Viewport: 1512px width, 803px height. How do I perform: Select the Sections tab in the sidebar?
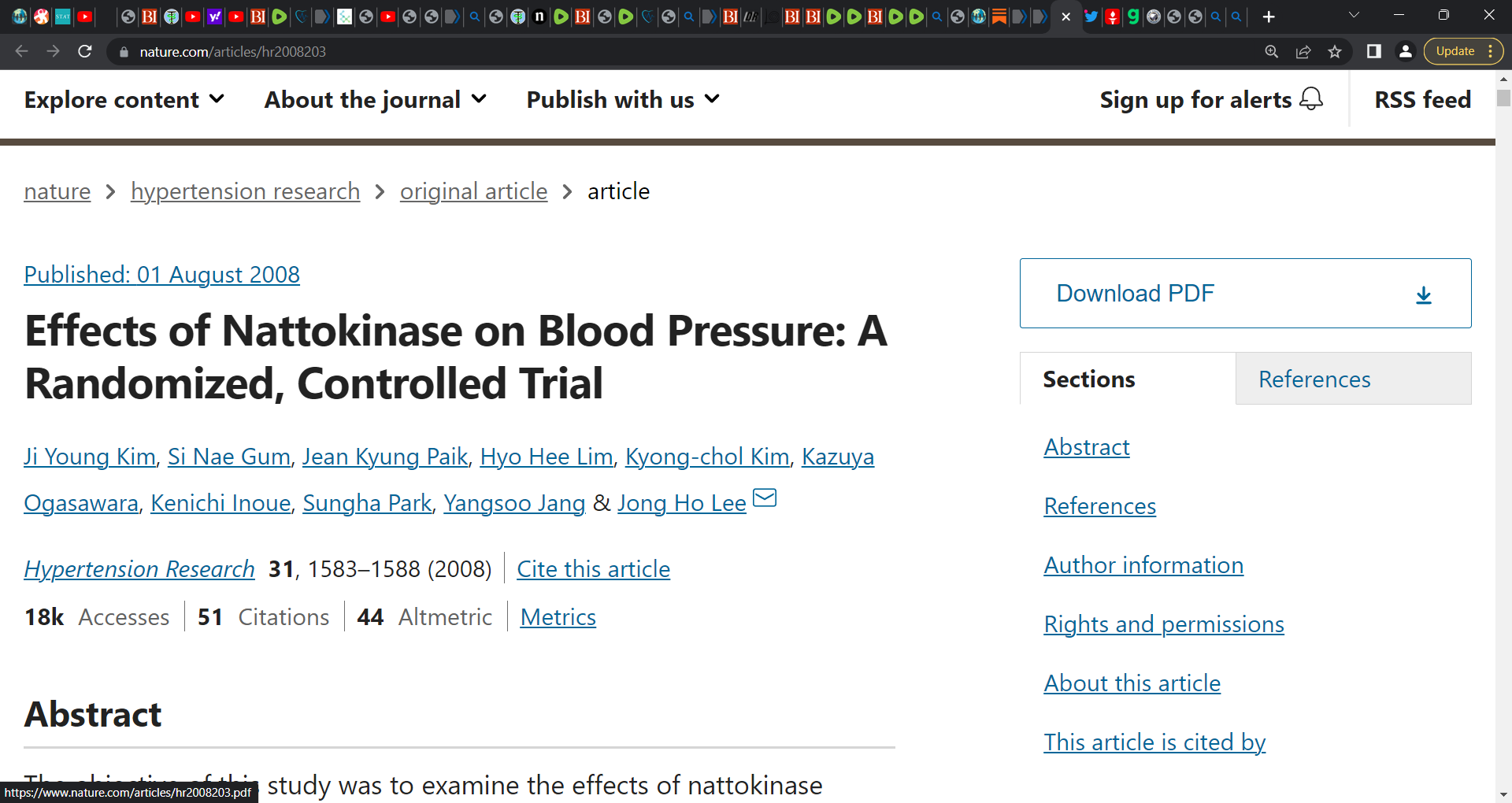(x=1128, y=379)
